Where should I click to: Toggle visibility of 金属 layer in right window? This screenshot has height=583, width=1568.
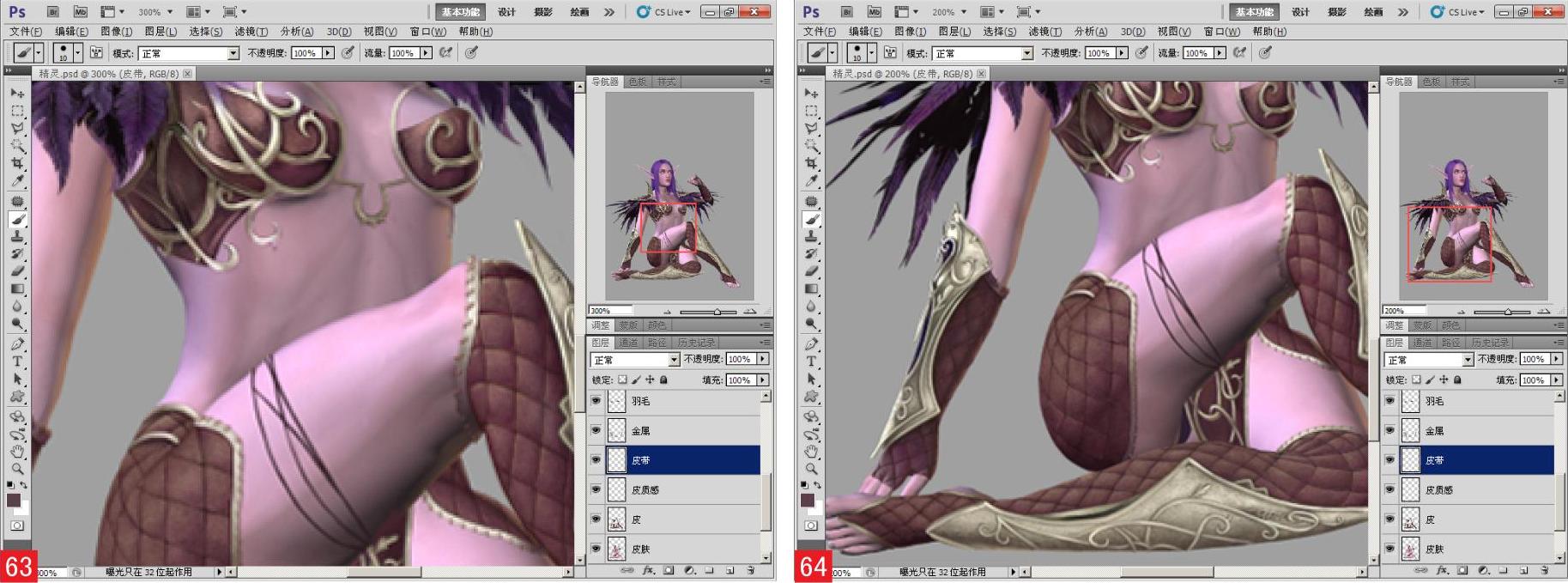1389,430
